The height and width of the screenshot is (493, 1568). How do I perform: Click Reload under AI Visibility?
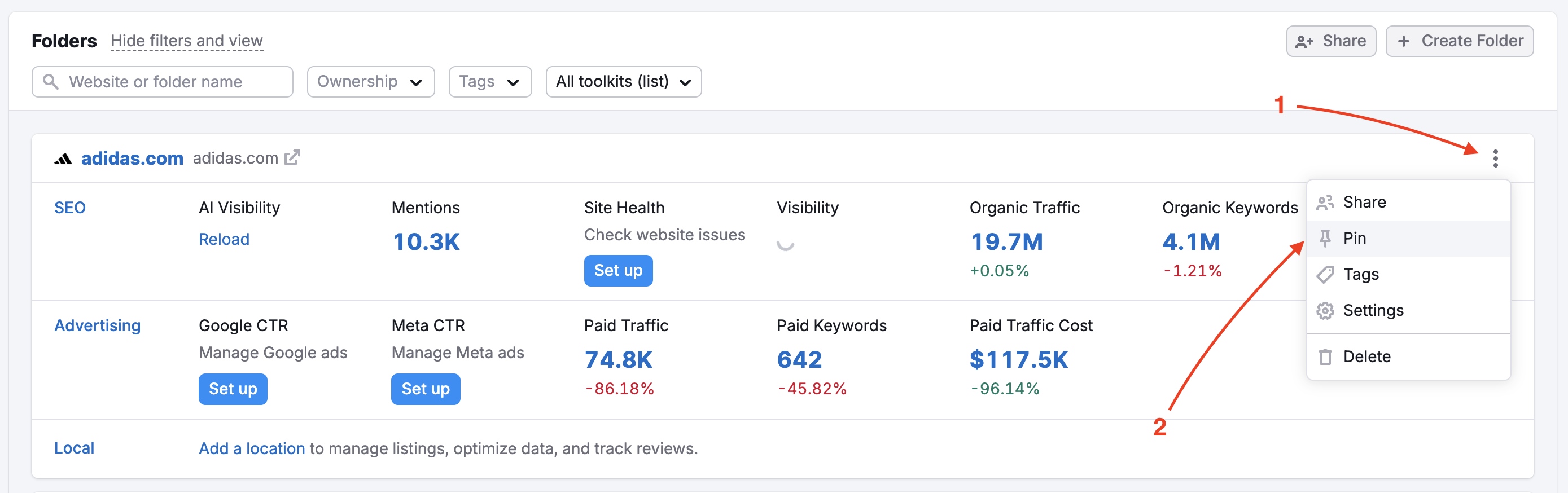coord(224,239)
